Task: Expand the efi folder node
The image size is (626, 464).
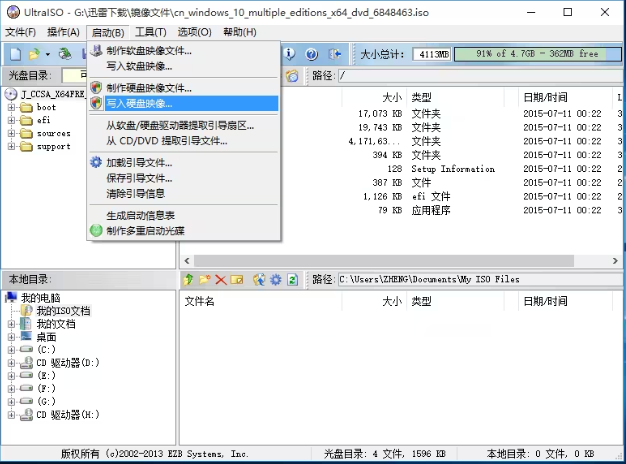Action: point(11,120)
